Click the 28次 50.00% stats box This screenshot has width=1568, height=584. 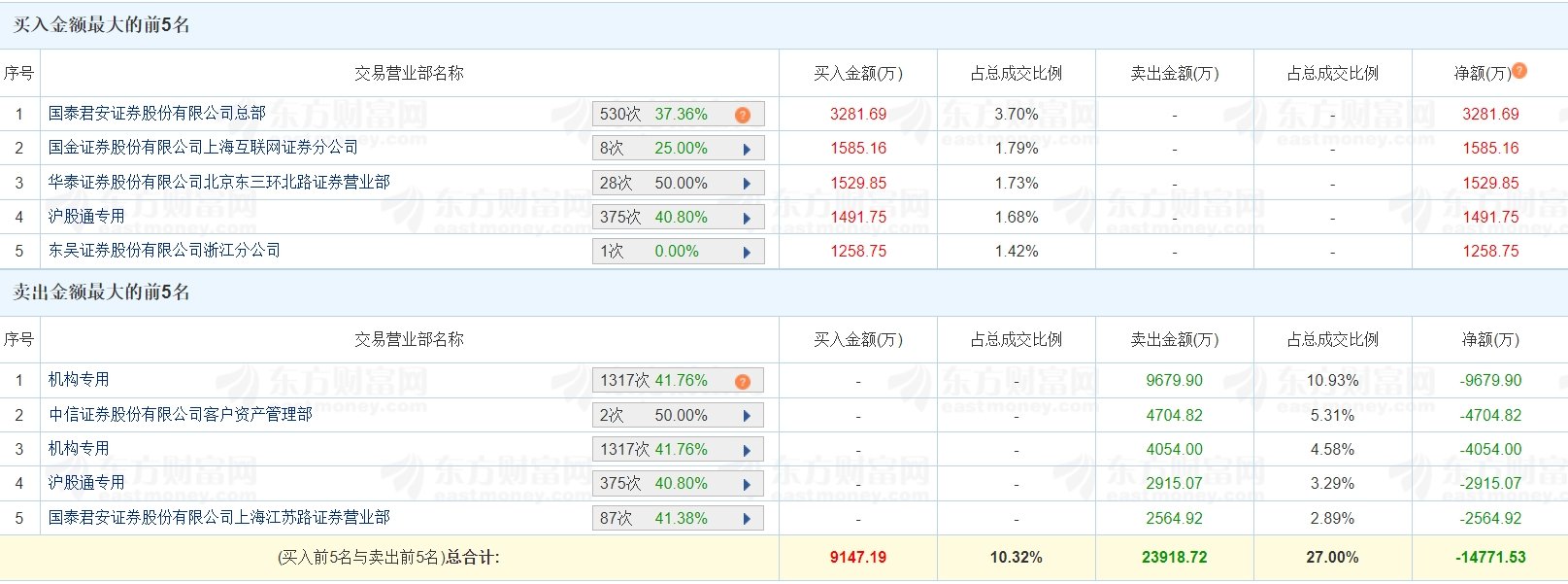tap(678, 184)
